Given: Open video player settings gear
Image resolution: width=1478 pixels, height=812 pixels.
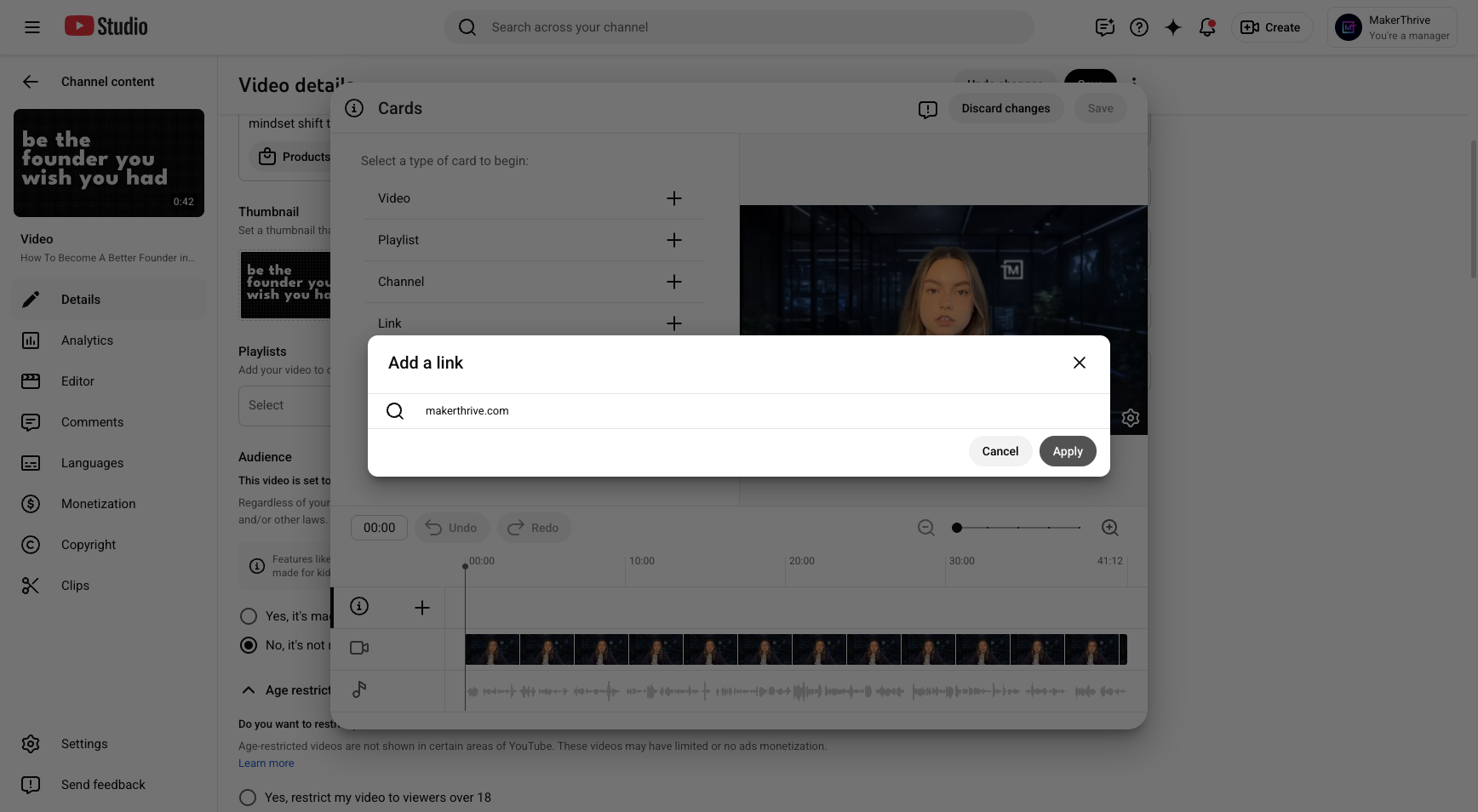Looking at the screenshot, I should click(x=1131, y=418).
